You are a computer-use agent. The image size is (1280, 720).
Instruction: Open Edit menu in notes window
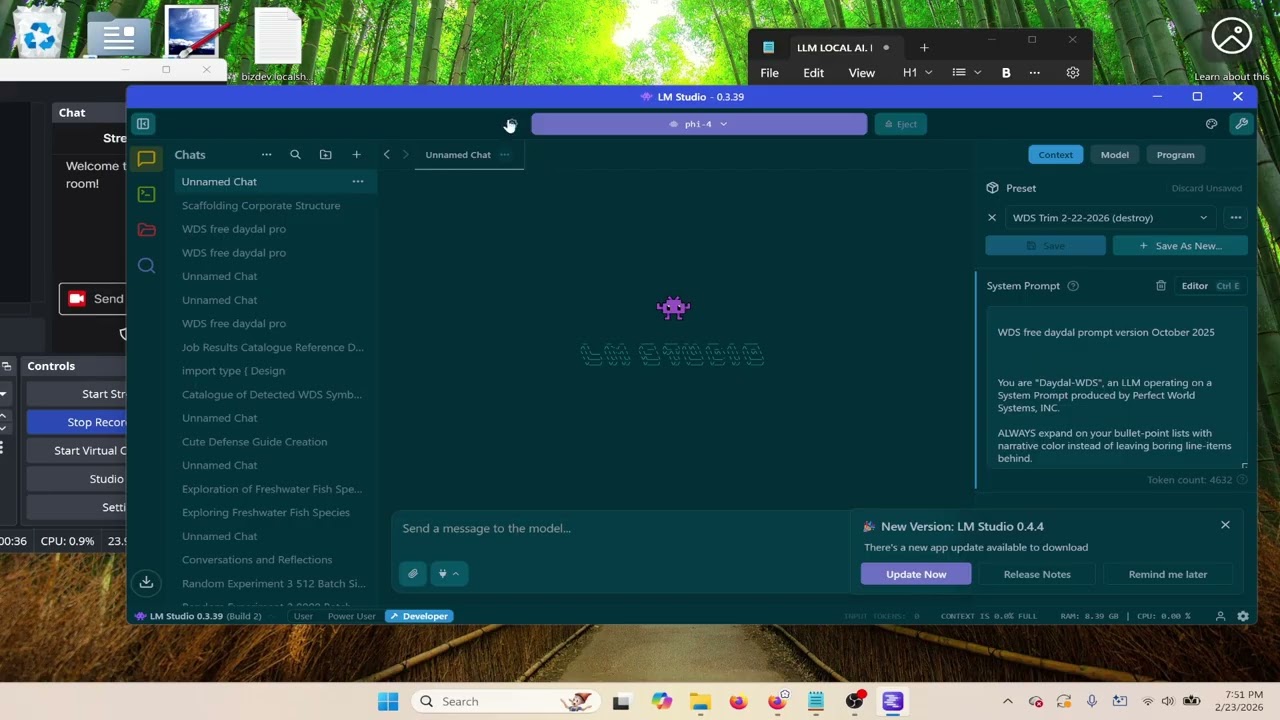pyautogui.click(x=813, y=73)
